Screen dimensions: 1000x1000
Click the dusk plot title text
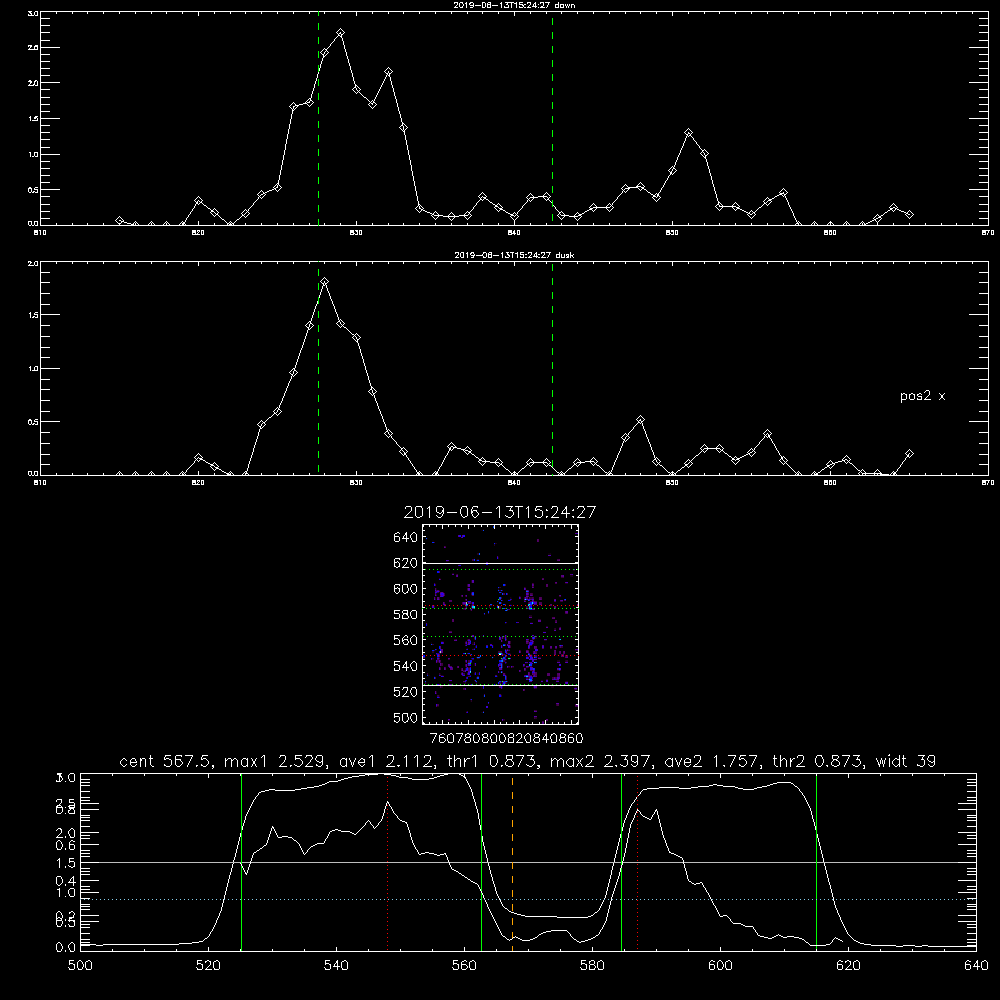point(514,255)
